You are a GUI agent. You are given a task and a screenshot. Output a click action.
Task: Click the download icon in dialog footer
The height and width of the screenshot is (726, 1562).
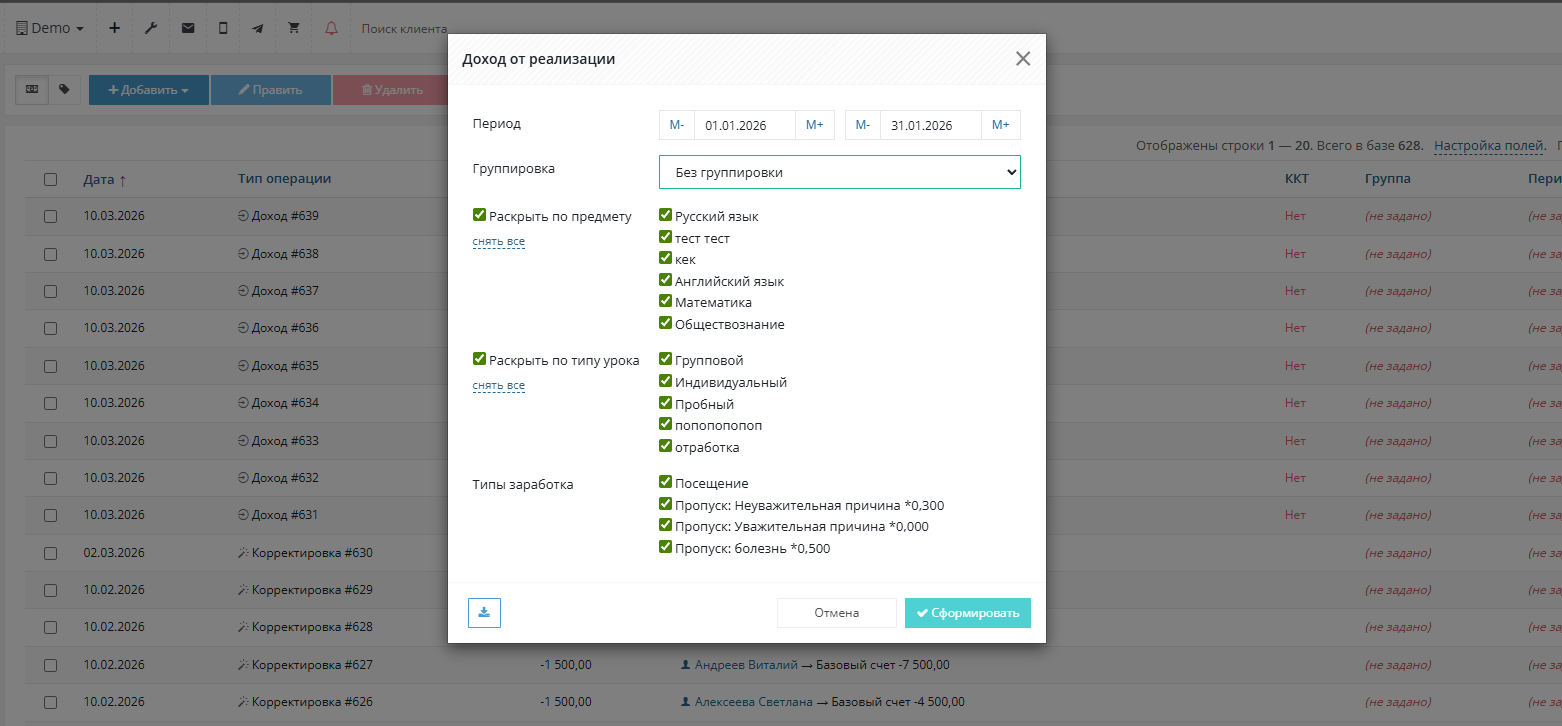(484, 612)
